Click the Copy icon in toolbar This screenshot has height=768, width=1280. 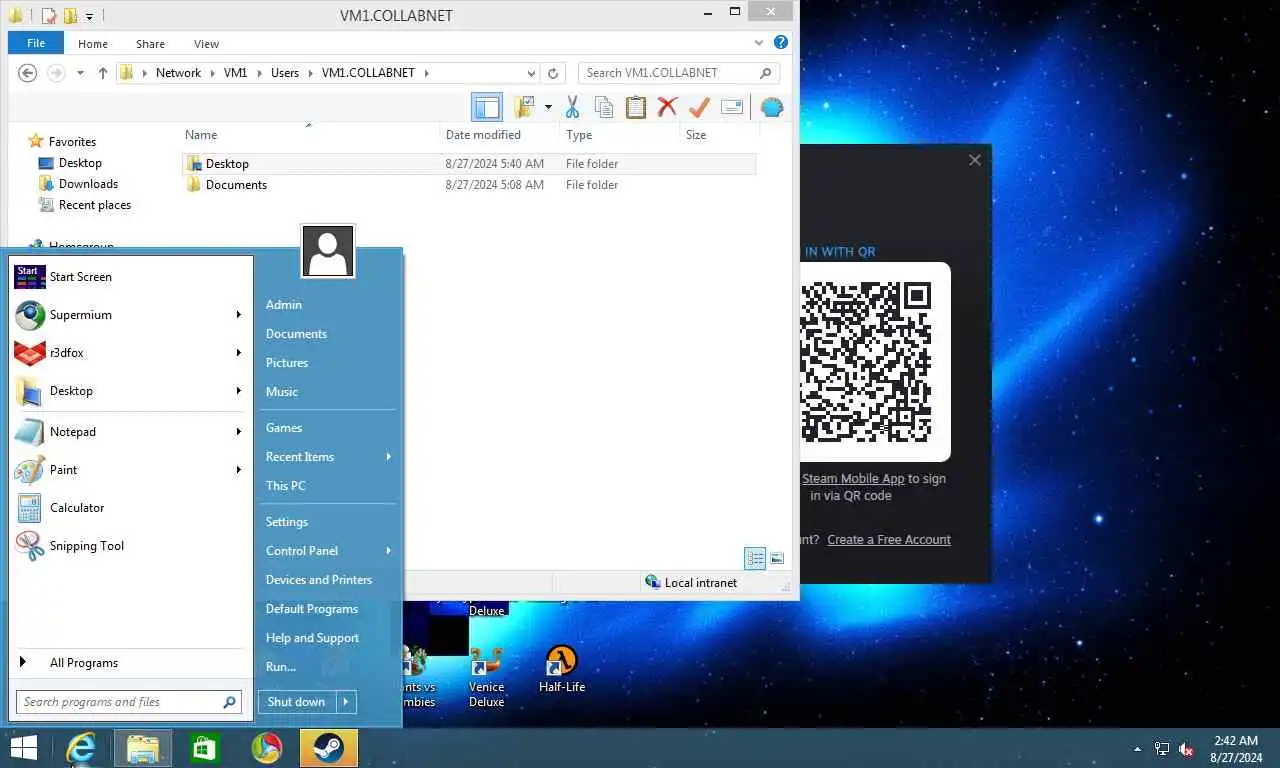603,107
